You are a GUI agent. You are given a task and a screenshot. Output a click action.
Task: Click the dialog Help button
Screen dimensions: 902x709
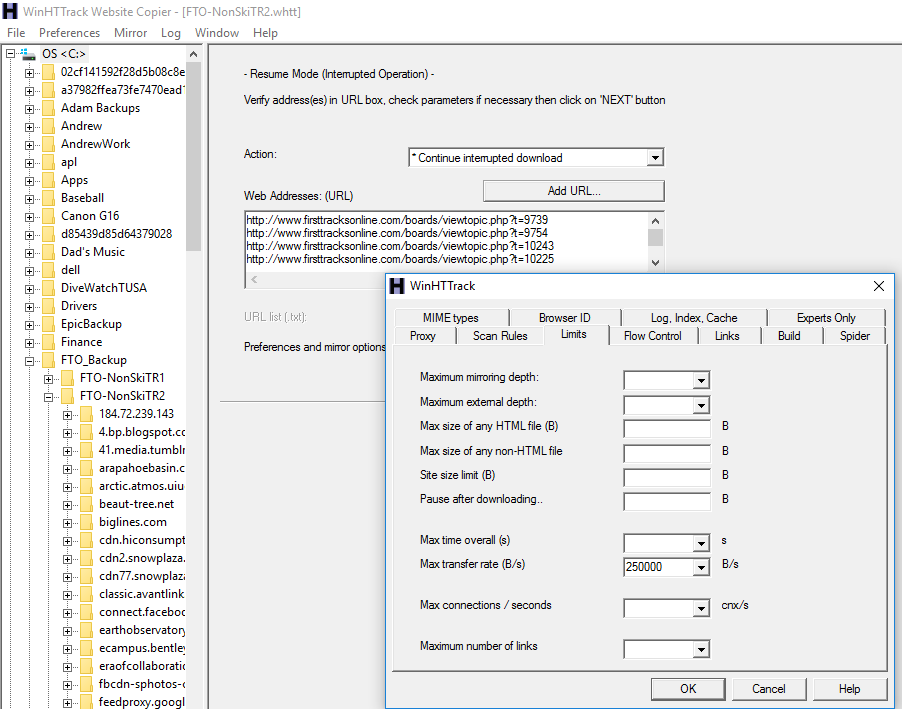[x=849, y=689]
